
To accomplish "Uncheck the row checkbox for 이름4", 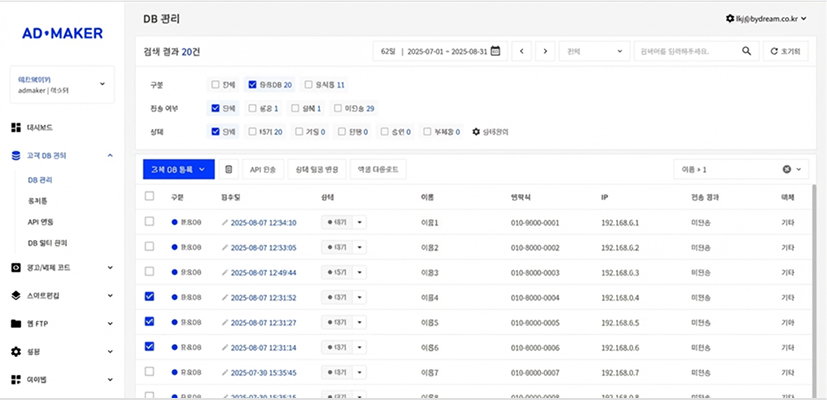I will [149, 297].
